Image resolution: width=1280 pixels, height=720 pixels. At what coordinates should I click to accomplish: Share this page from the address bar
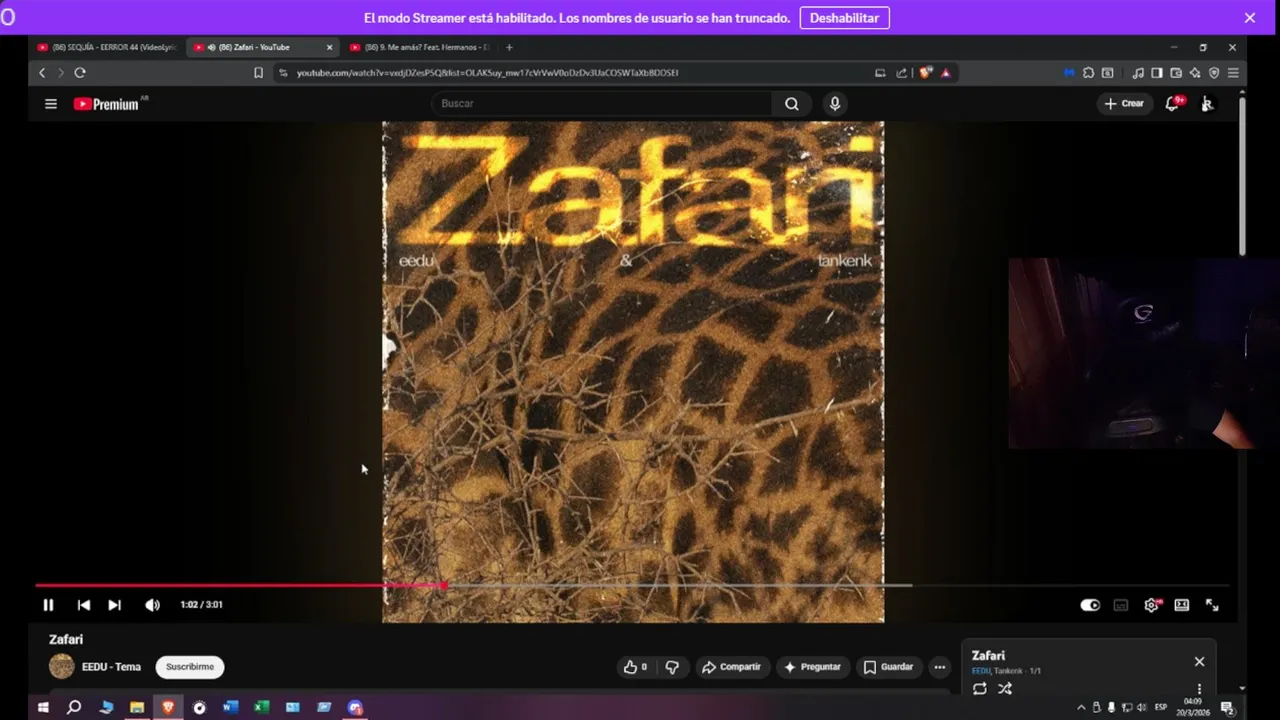902,73
